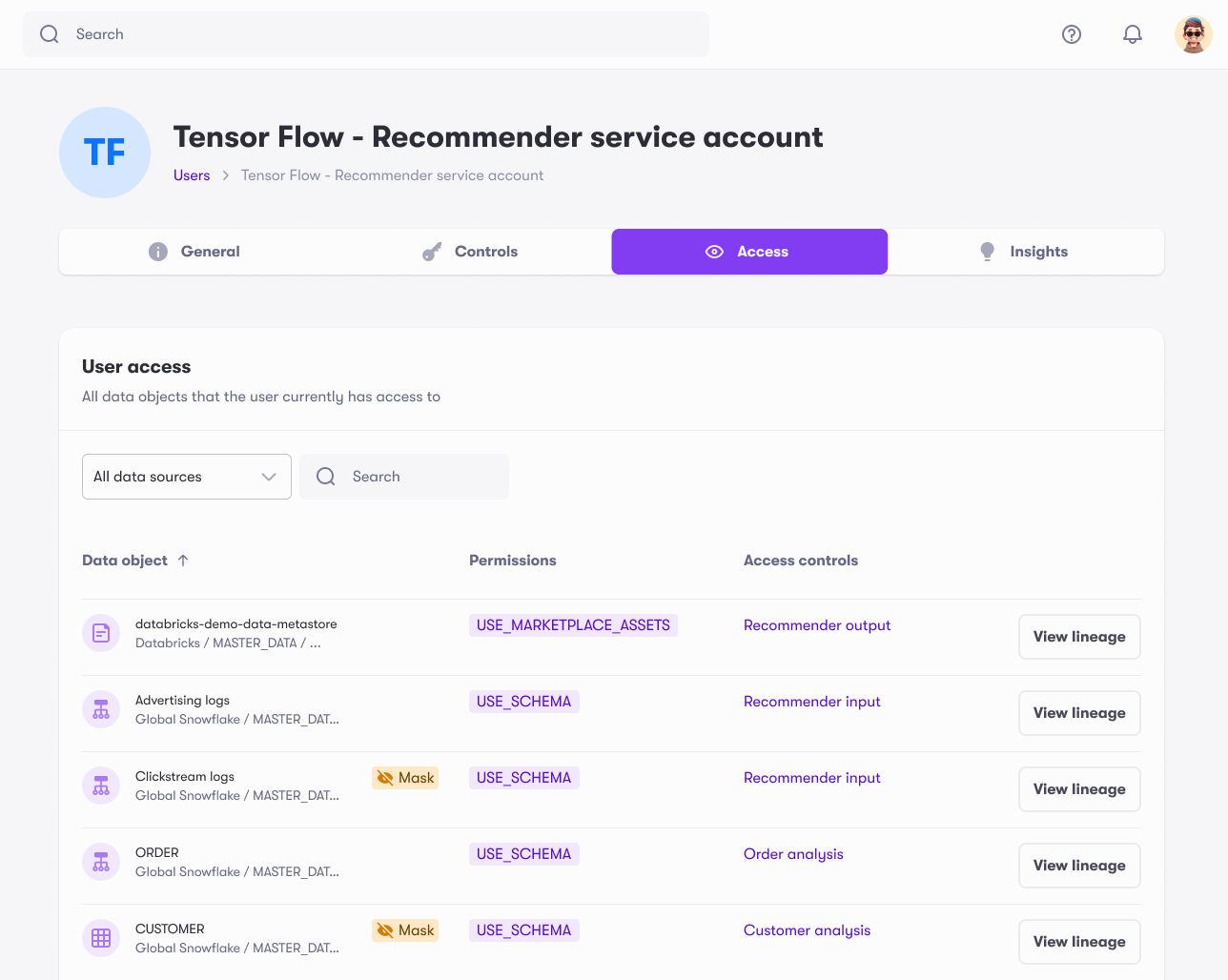Open the Recommender output access control link

tap(816, 624)
